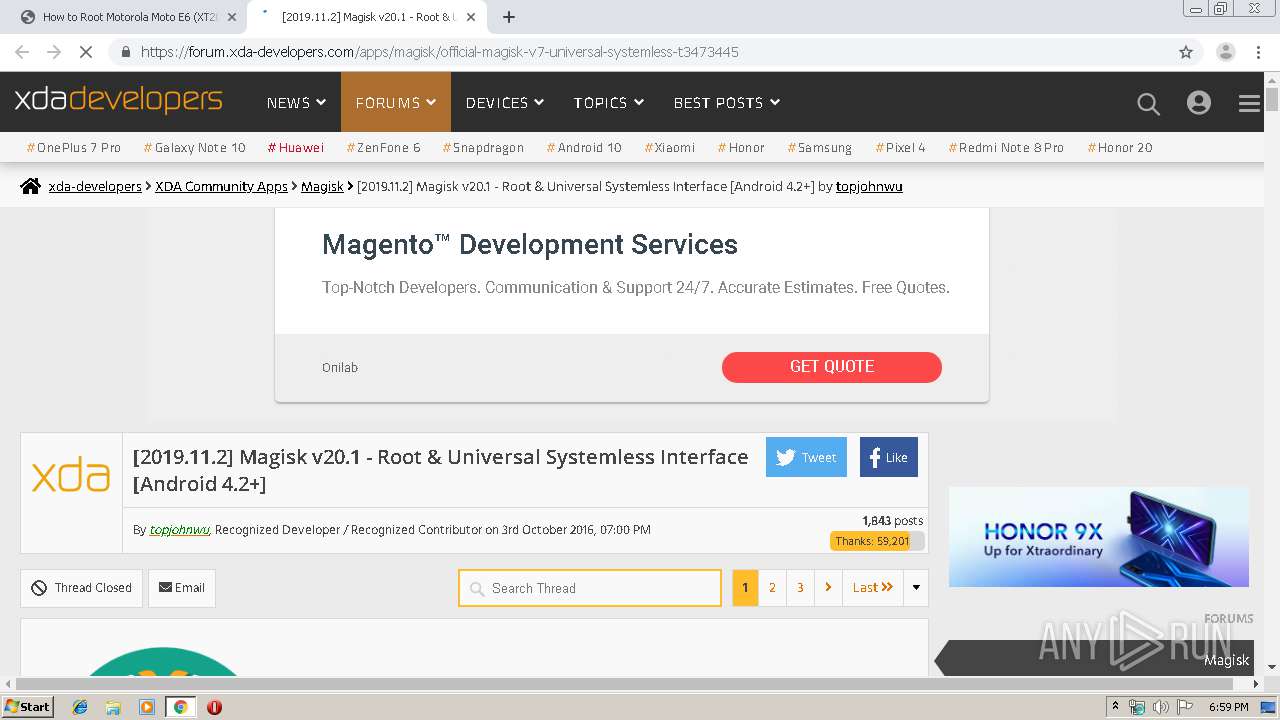Jump to Last thread page
Viewport: 1280px width, 720px height.
click(x=873, y=588)
